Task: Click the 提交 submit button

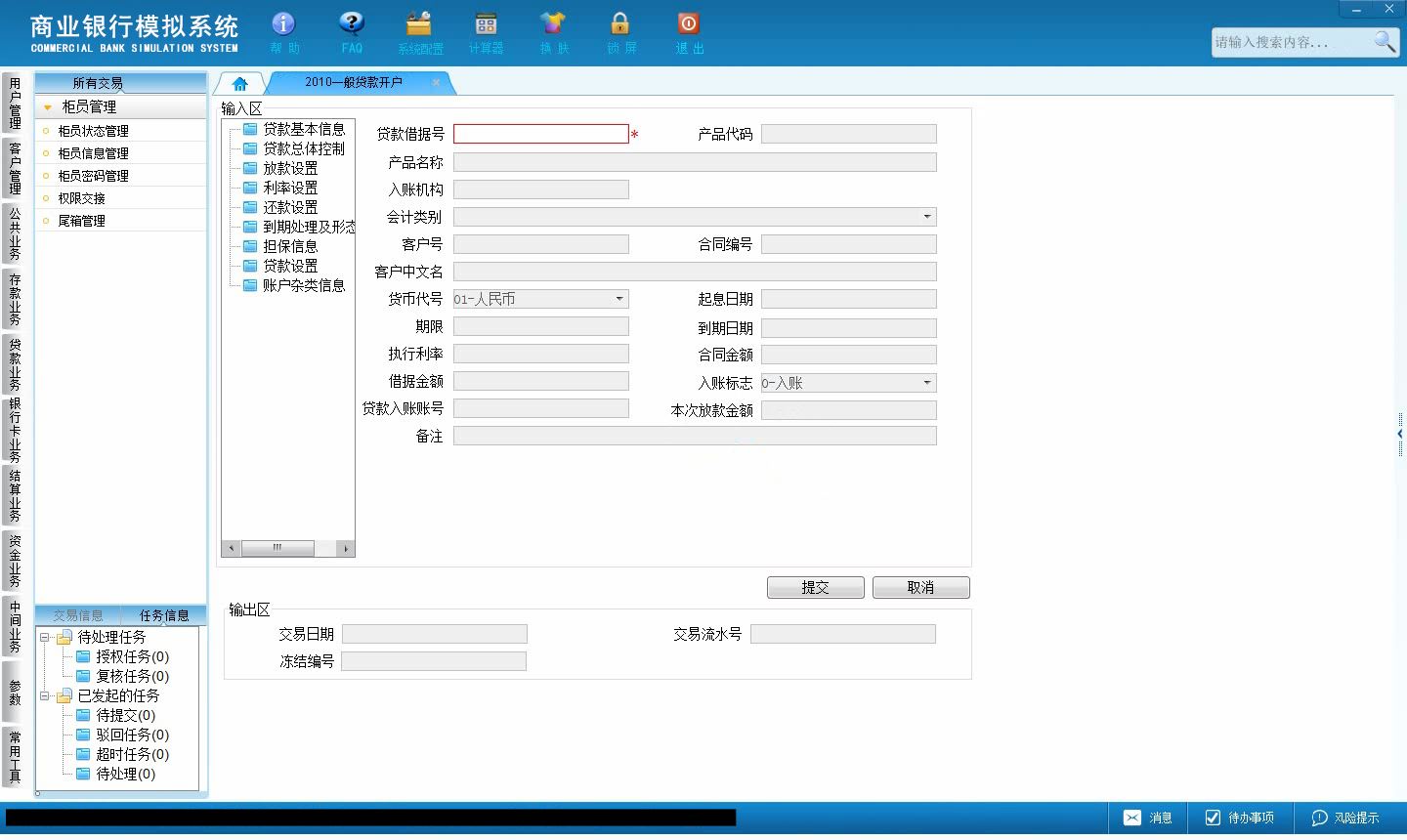Action: click(816, 587)
